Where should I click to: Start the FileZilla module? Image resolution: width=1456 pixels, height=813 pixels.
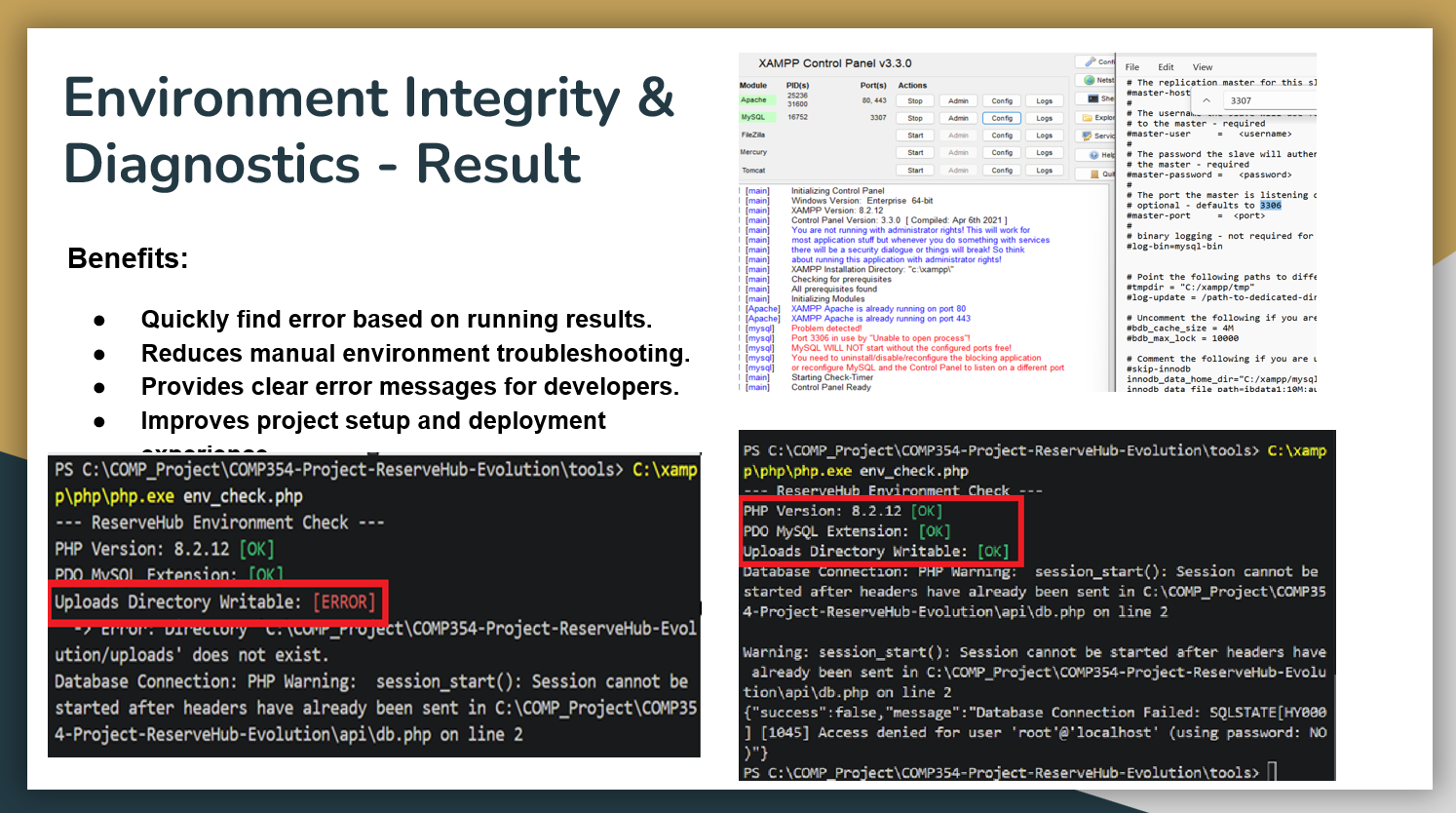point(915,135)
